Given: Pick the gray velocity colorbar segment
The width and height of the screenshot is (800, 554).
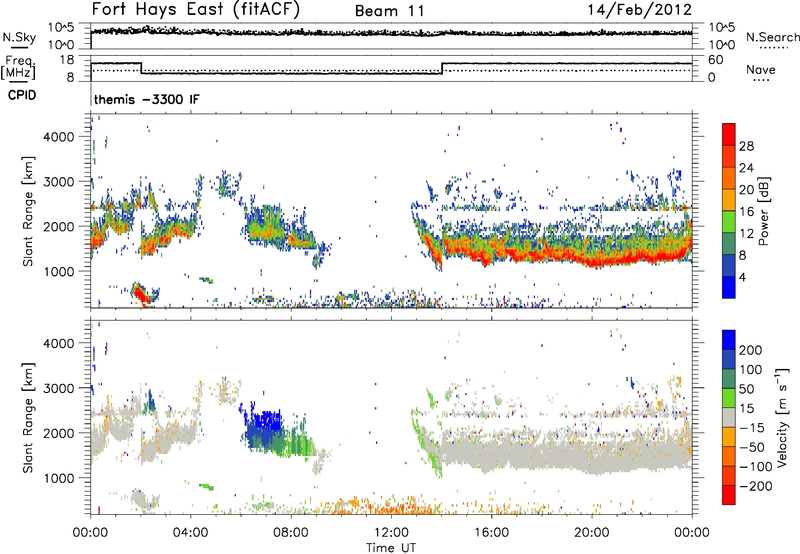Looking at the screenshot, I should tap(729, 418).
